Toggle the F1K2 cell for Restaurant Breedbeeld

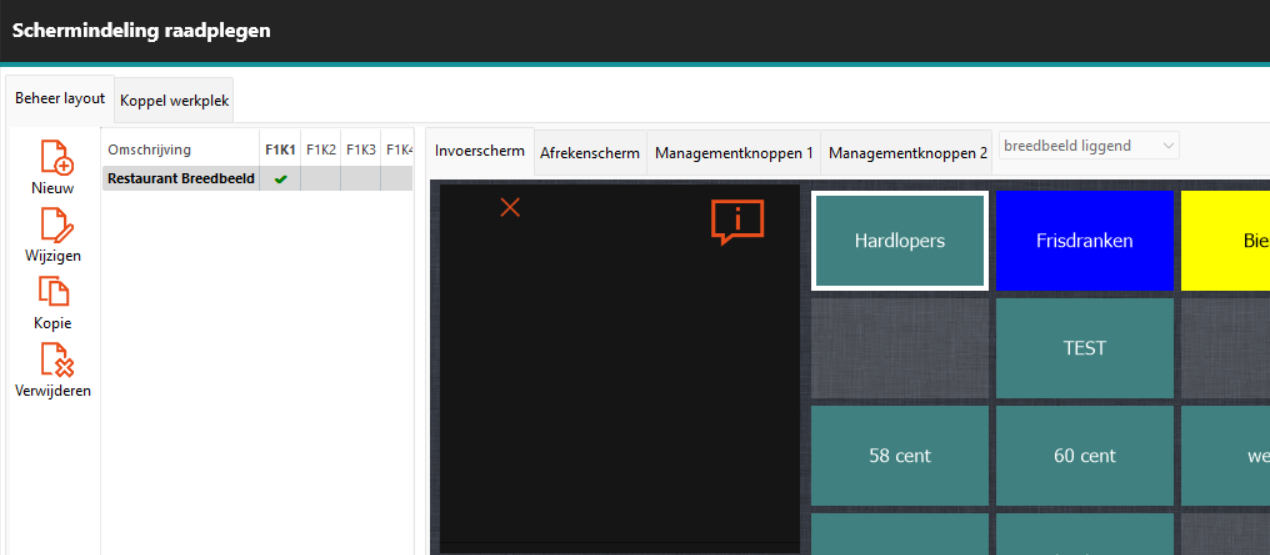click(320, 179)
